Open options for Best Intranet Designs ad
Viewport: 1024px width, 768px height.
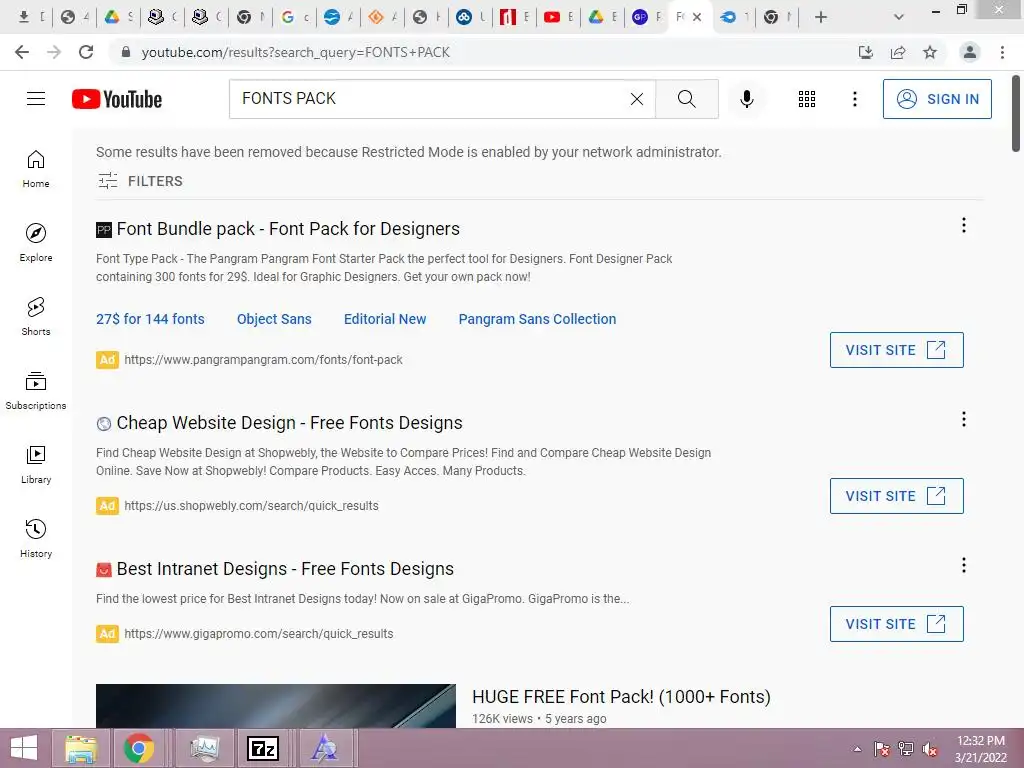[x=963, y=565]
